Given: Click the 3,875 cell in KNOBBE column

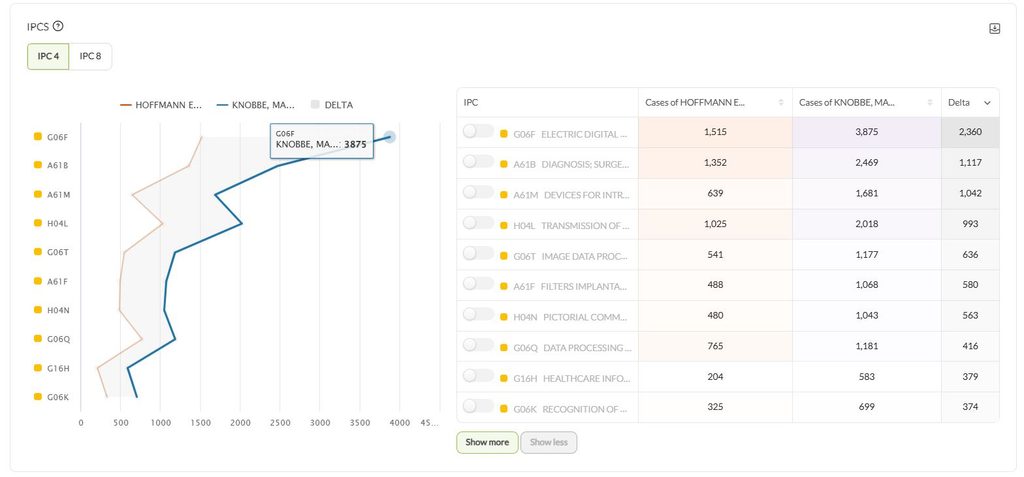Looking at the screenshot, I should point(867,132).
